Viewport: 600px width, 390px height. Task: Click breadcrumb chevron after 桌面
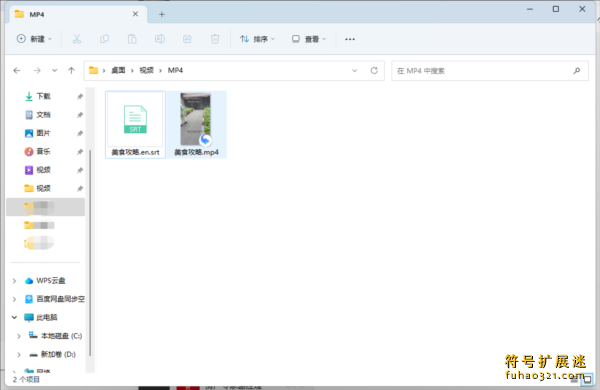132,70
